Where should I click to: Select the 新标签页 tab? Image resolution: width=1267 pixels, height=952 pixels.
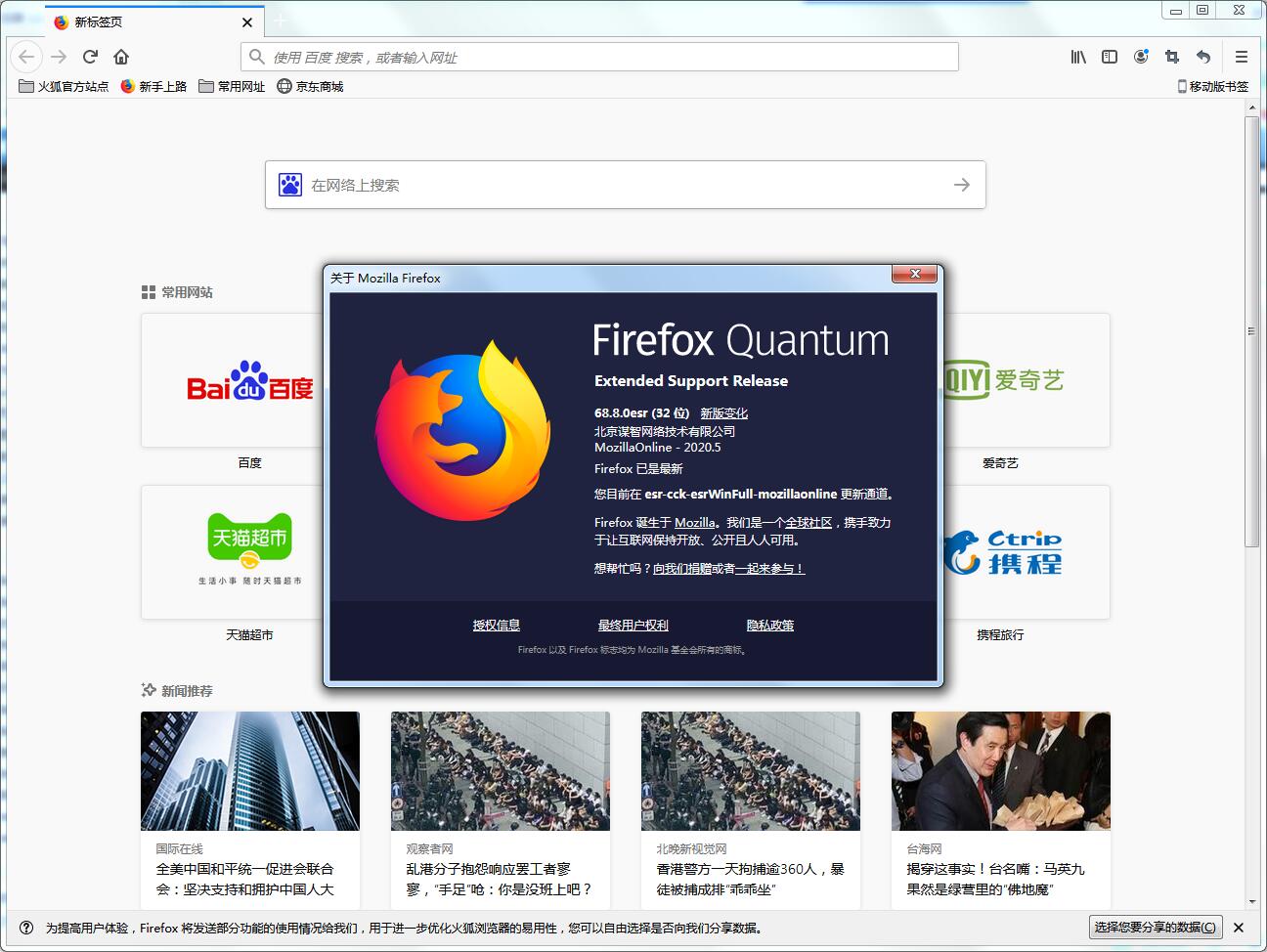[x=153, y=22]
